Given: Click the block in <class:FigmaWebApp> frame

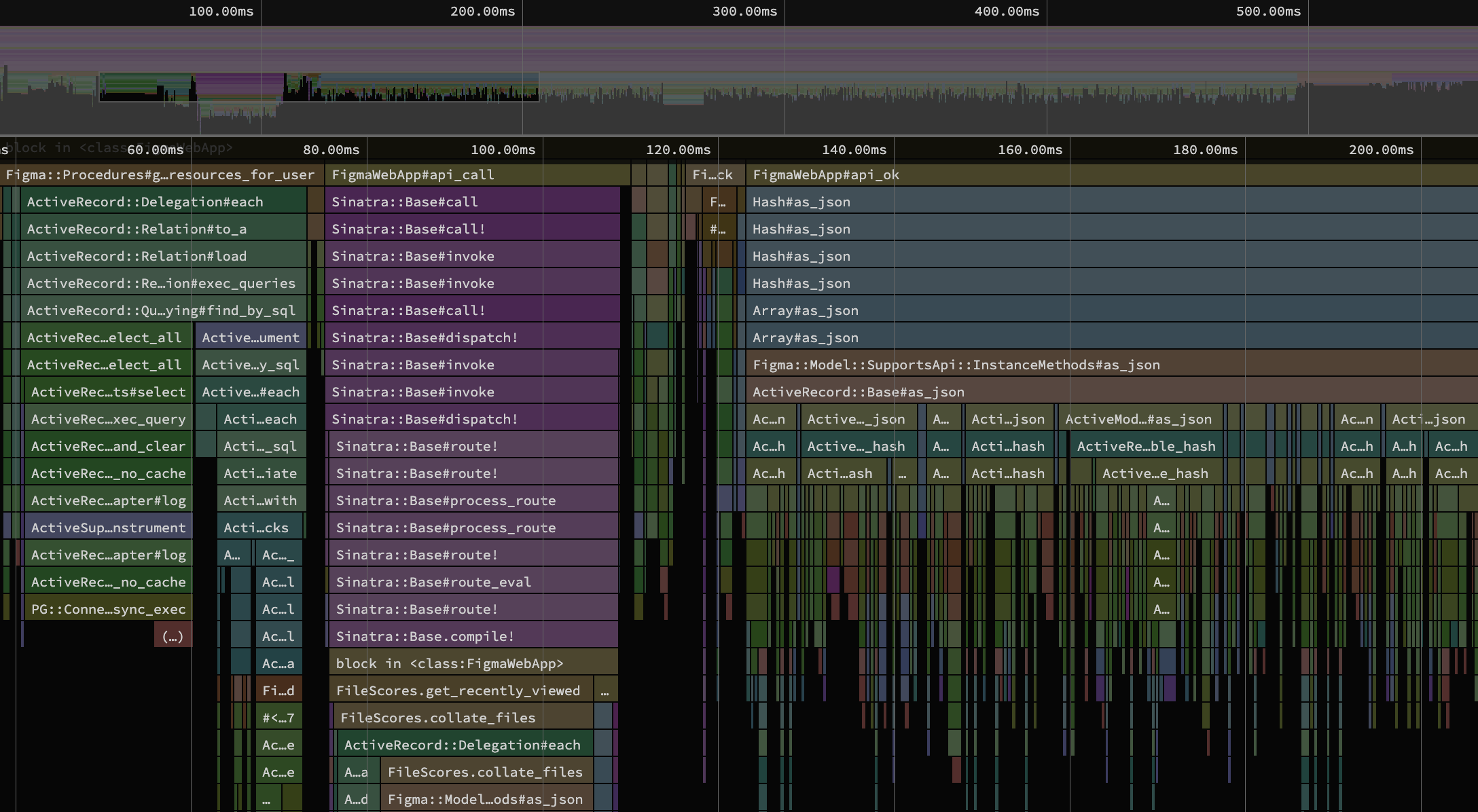Looking at the screenshot, I should pos(474,663).
